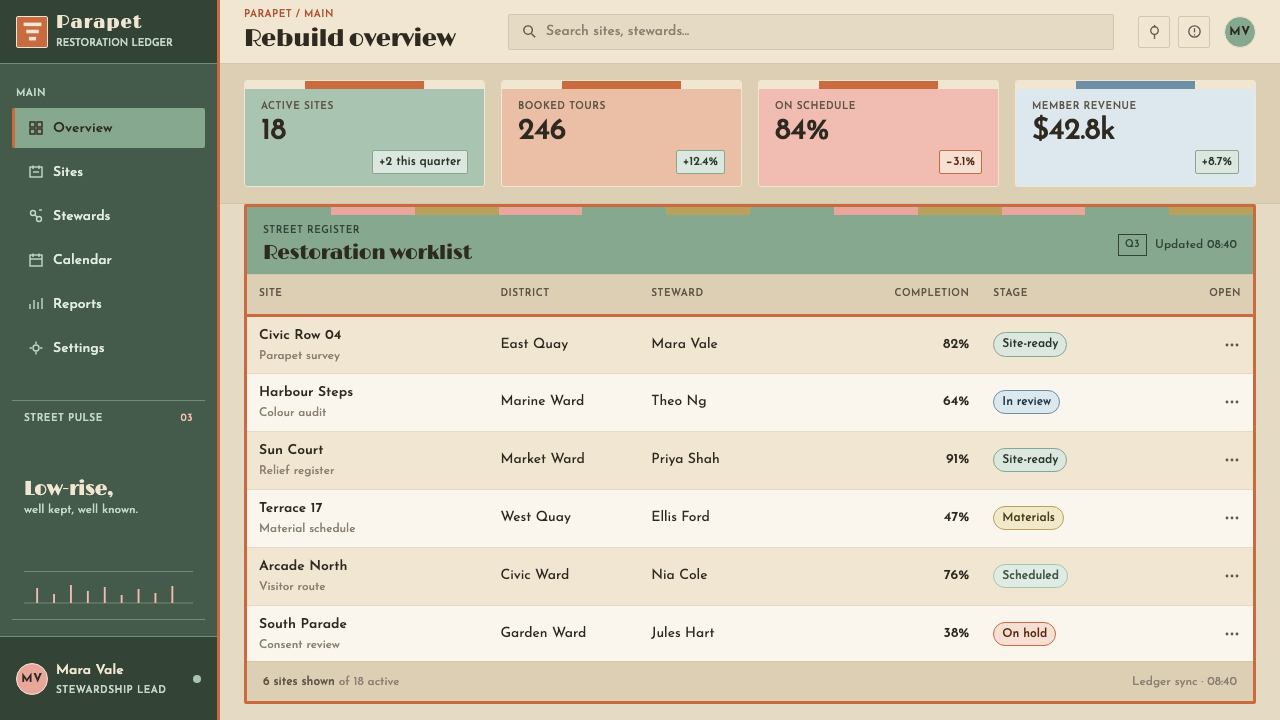1280x720 pixels.
Task: Click the '+2 this quarter' badge
Action: click(x=420, y=162)
